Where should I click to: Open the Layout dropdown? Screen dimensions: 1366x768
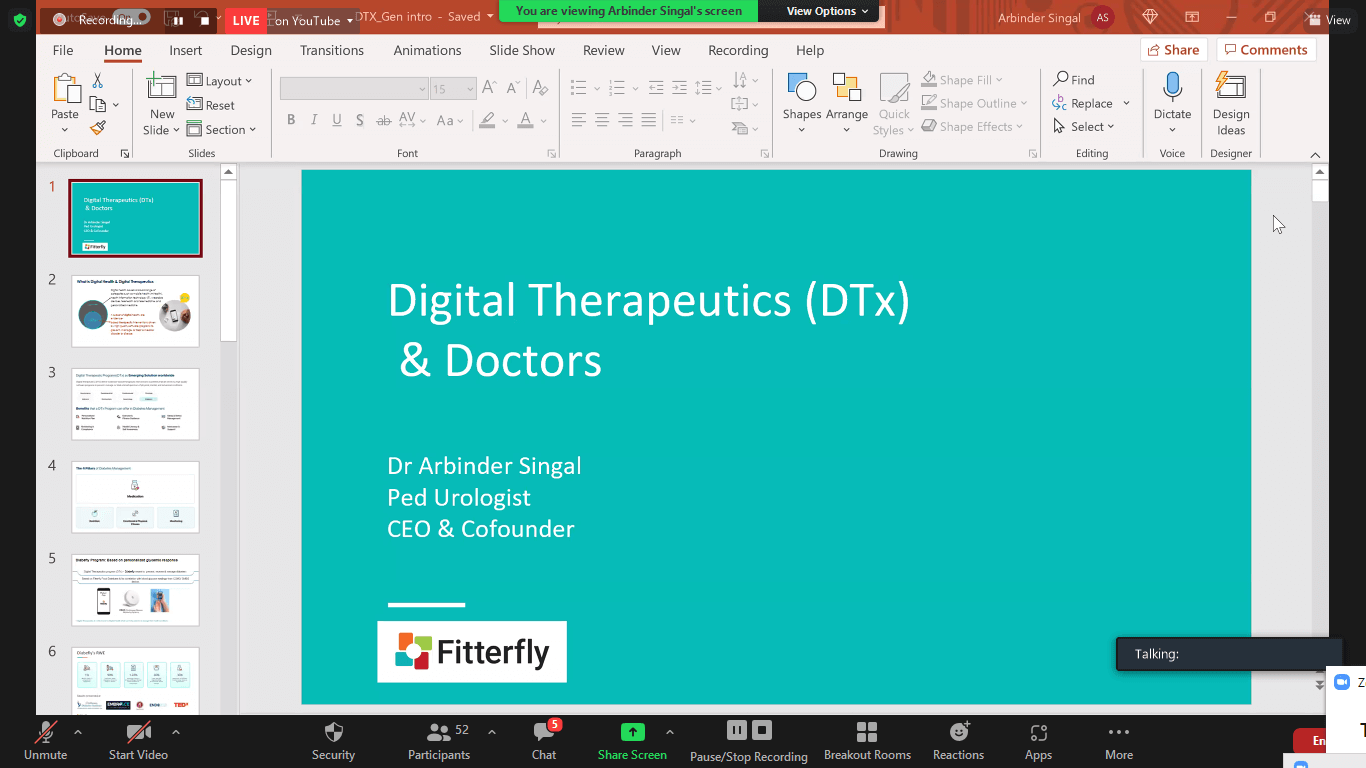220,81
